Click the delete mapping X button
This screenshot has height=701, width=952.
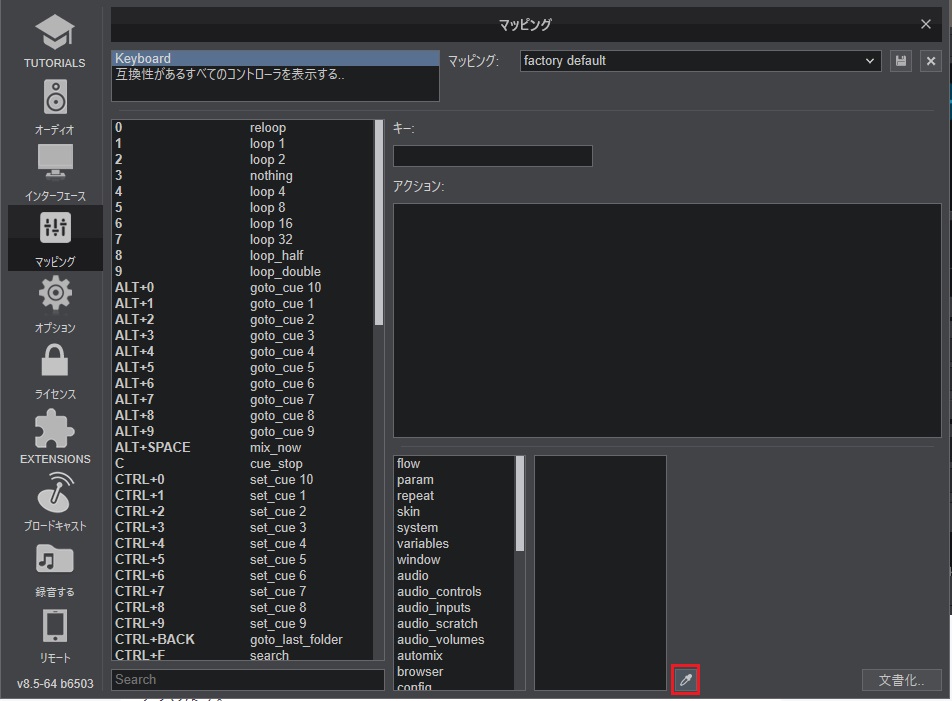pyautogui.click(x=931, y=61)
